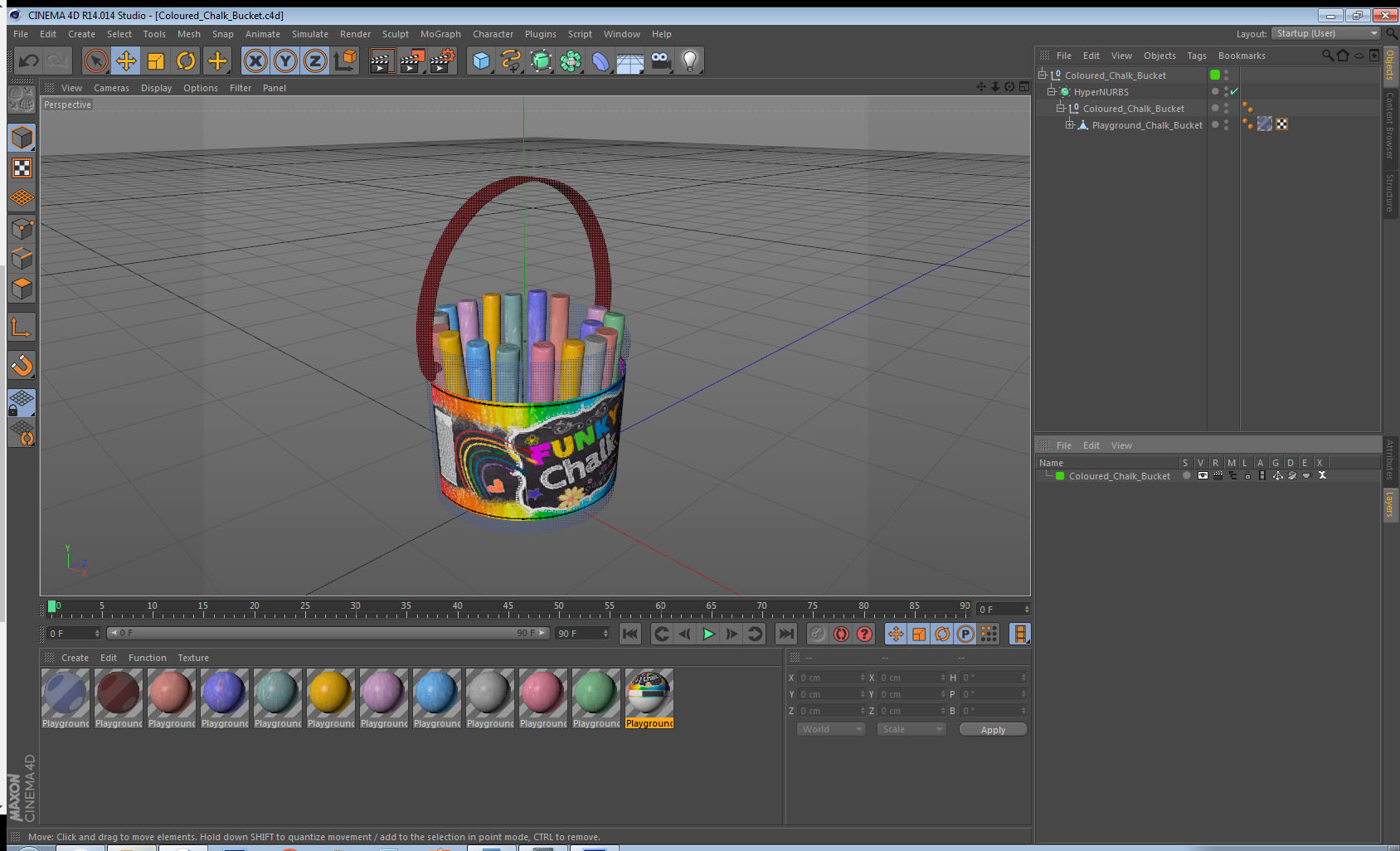Open the MoGraph menu
The image size is (1400, 851).
point(440,34)
